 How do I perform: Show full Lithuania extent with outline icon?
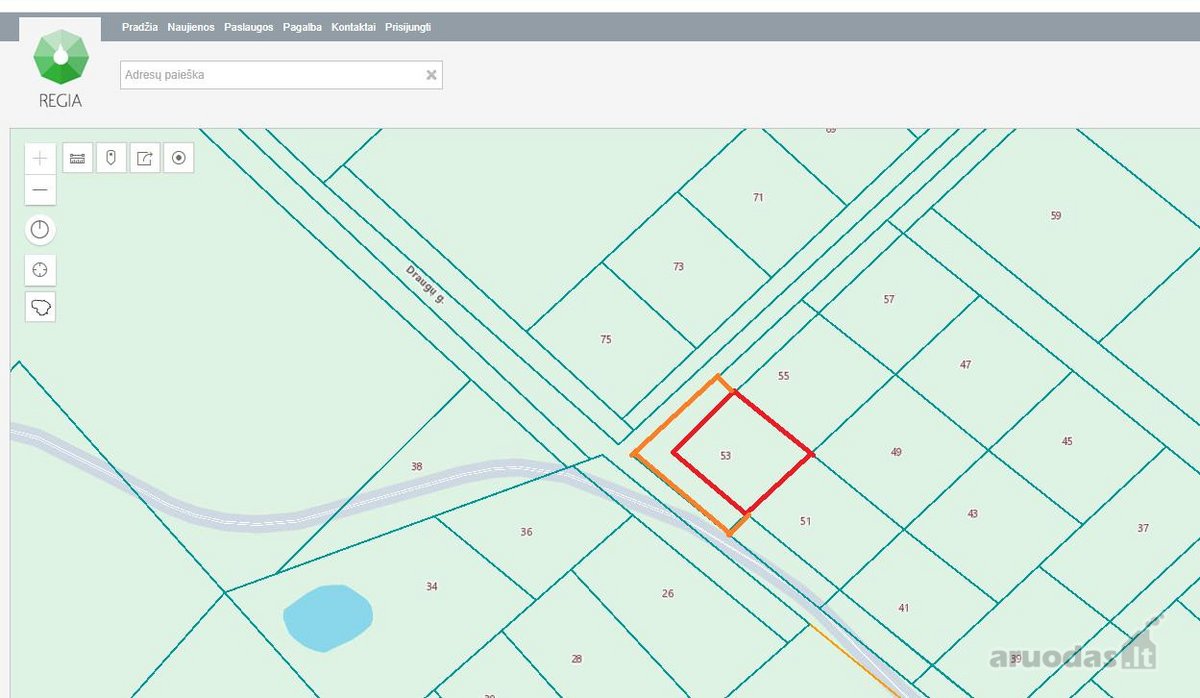[x=40, y=307]
